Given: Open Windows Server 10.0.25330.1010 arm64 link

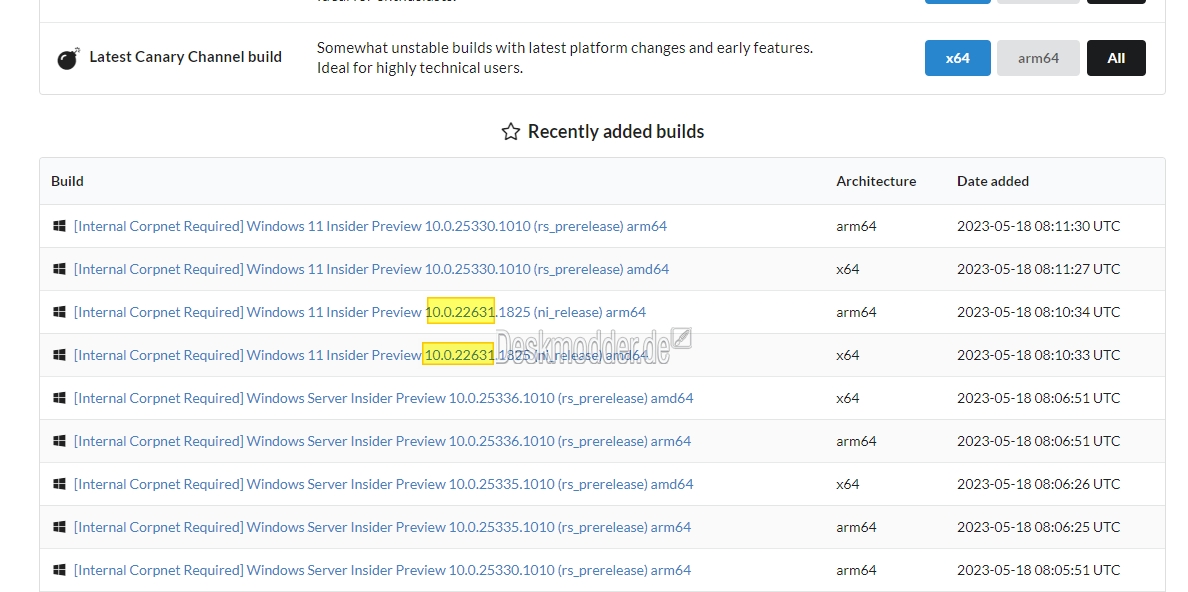Looking at the screenshot, I should 382,570.
